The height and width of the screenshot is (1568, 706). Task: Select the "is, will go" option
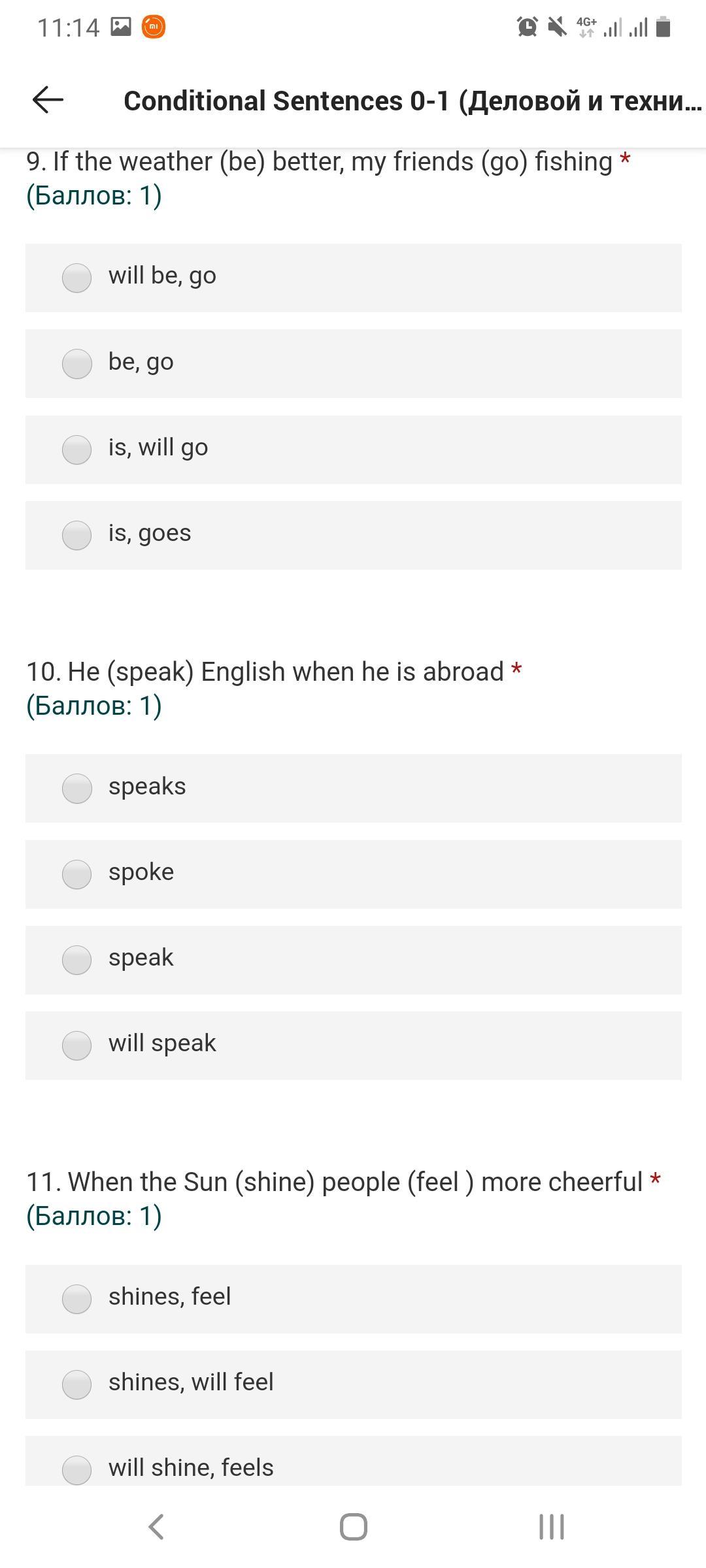77,449
